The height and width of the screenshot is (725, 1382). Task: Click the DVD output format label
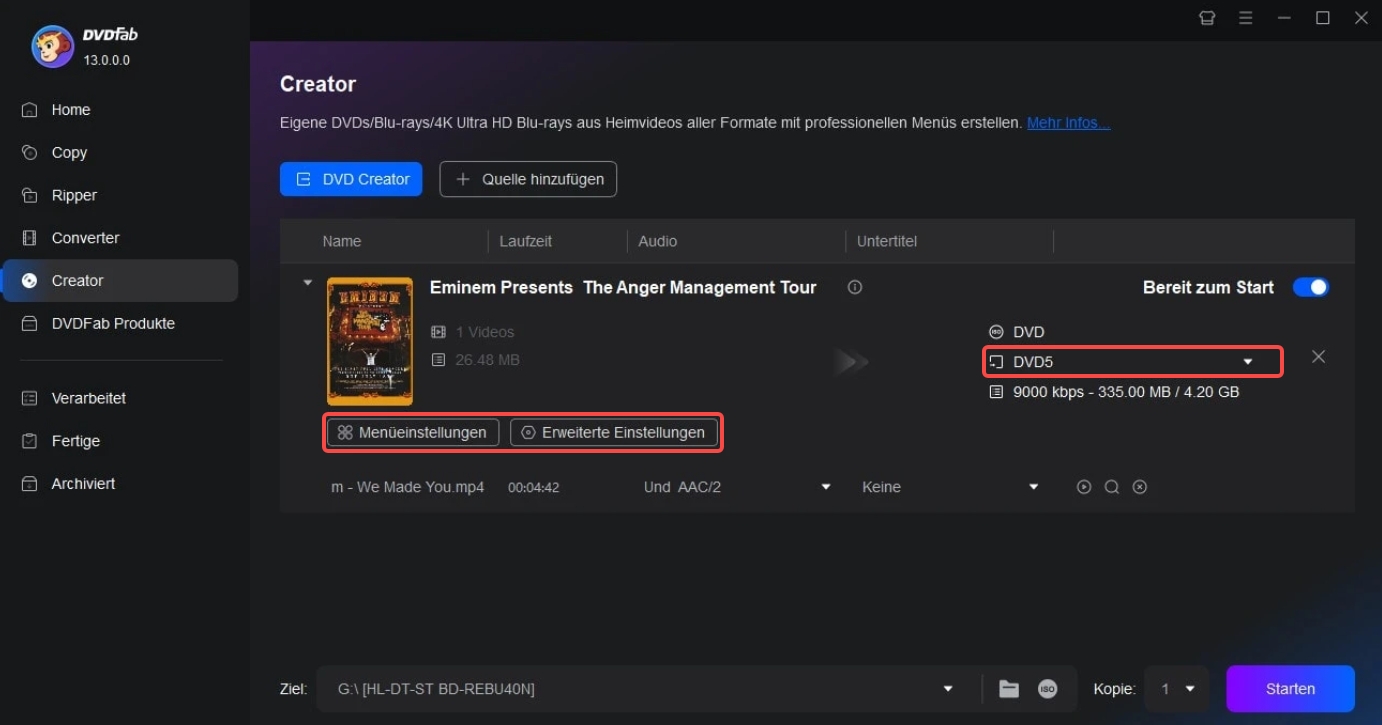(1028, 332)
